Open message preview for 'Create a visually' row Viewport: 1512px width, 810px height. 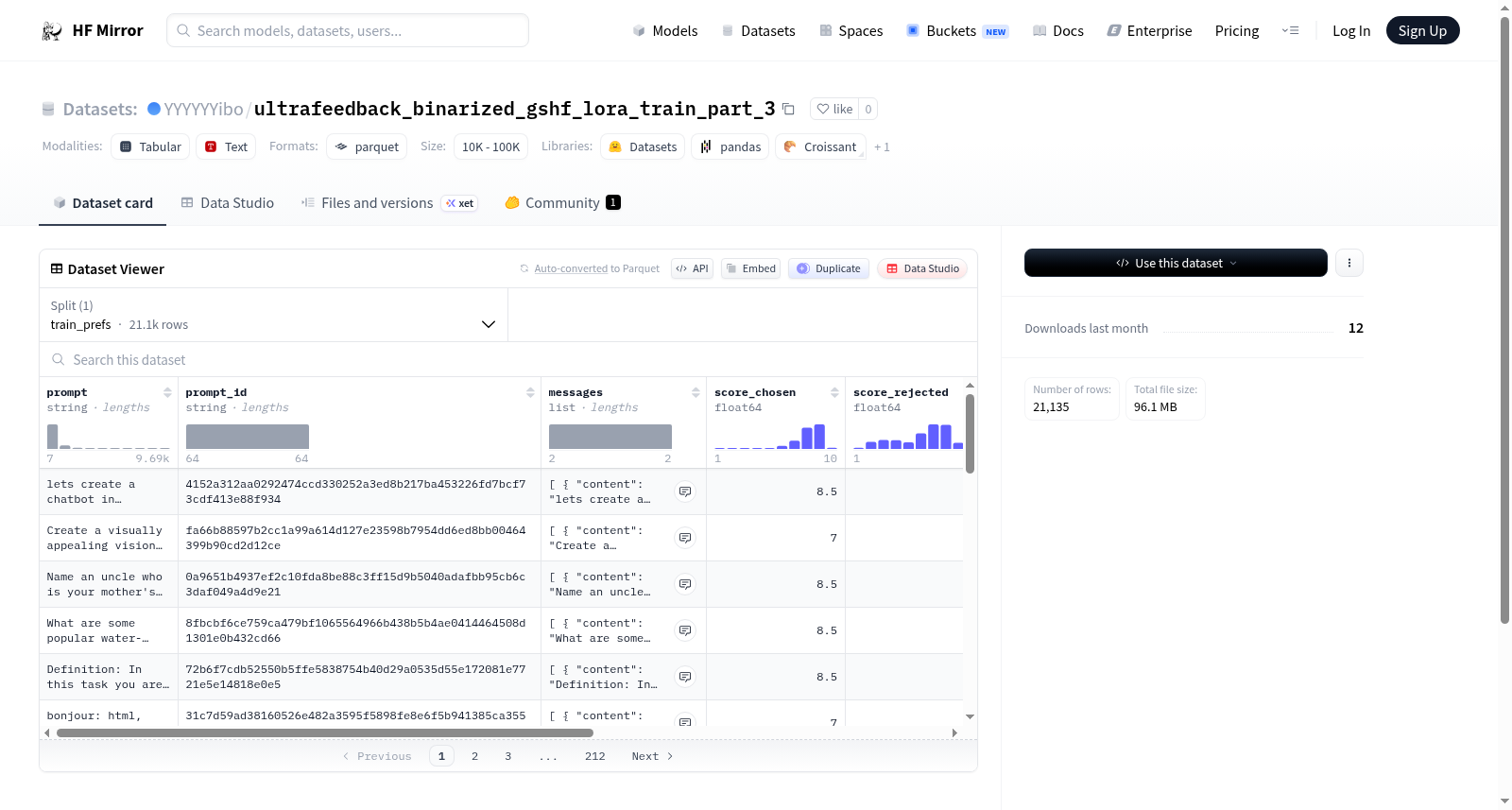tap(685, 538)
